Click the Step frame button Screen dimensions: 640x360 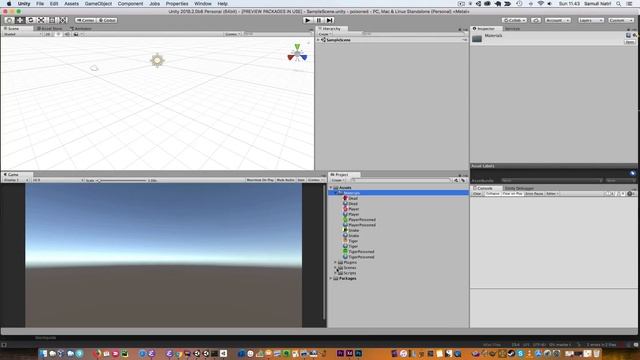pyautogui.click(x=329, y=20)
